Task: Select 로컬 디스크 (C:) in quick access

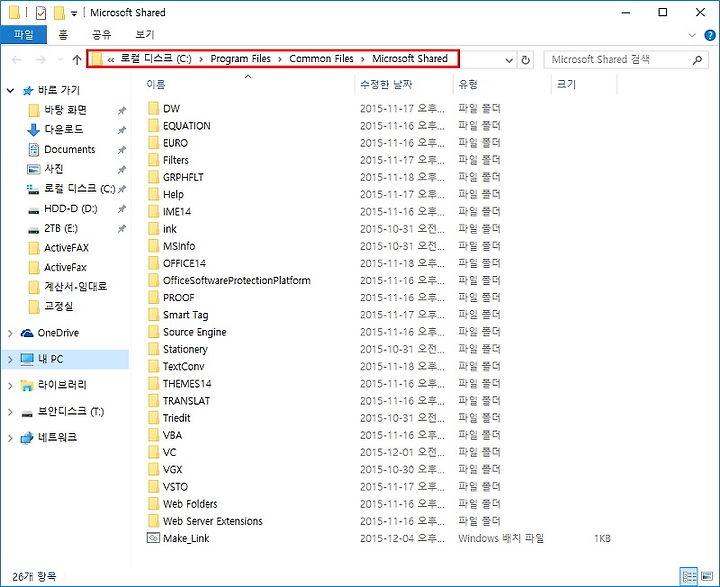Action: pyautogui.click(x=79, y=189)
